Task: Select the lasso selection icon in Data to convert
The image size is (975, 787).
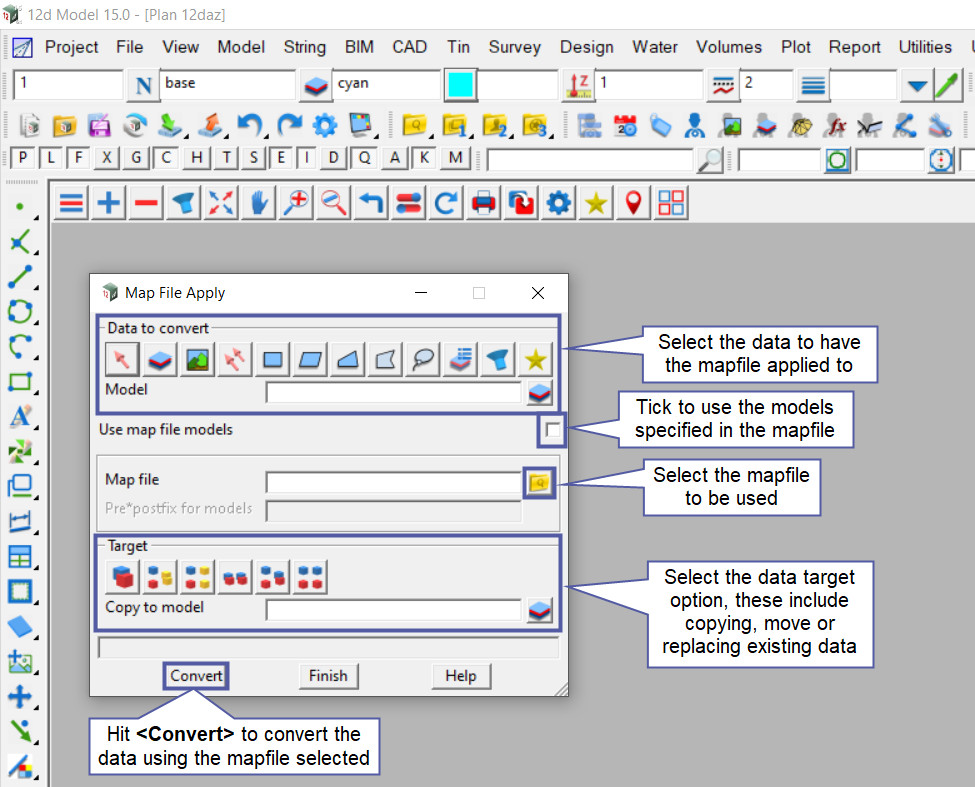Action: (x=425, y=359)
